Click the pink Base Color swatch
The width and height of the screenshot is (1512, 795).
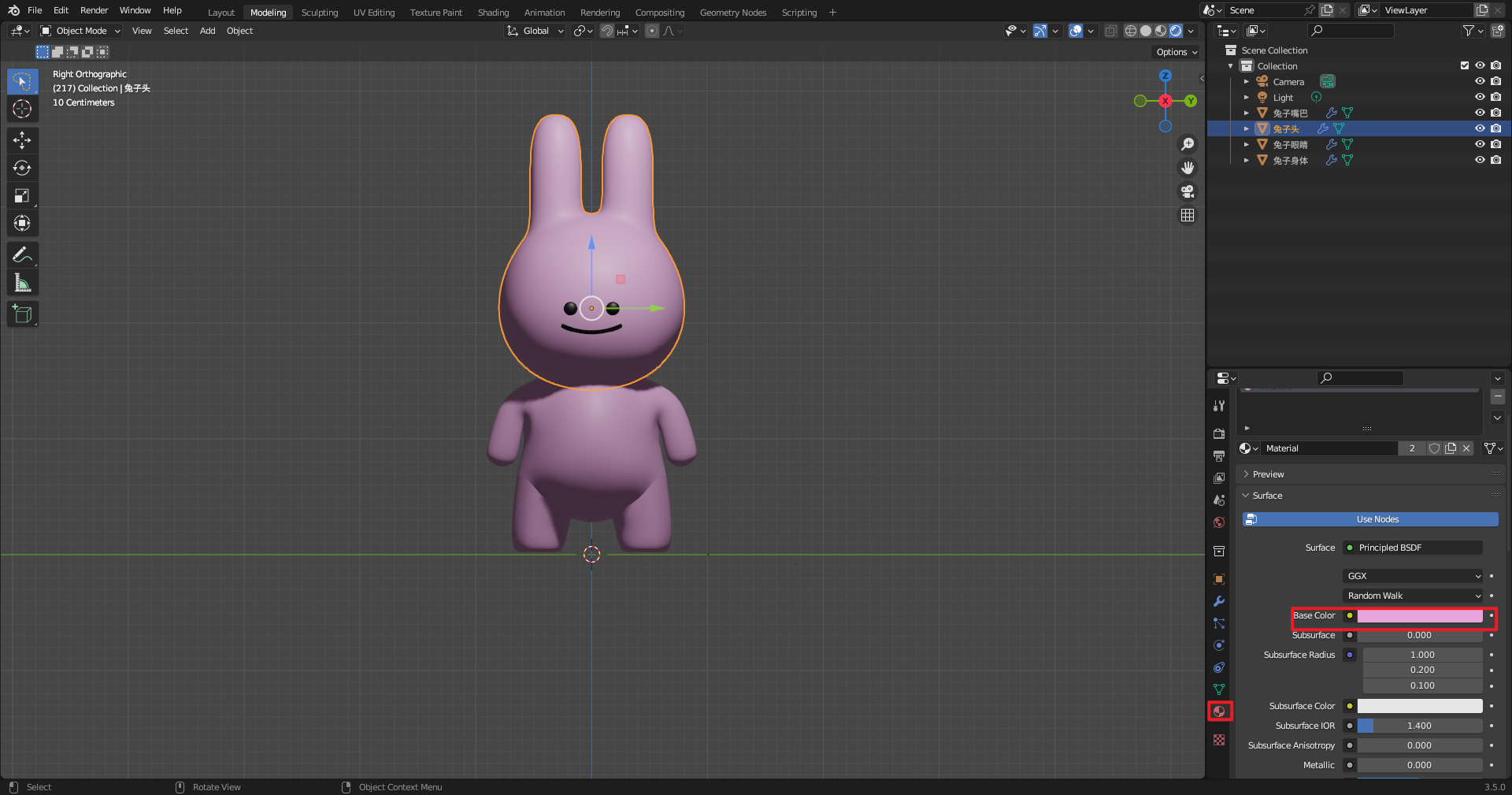tap(1420, 615)
